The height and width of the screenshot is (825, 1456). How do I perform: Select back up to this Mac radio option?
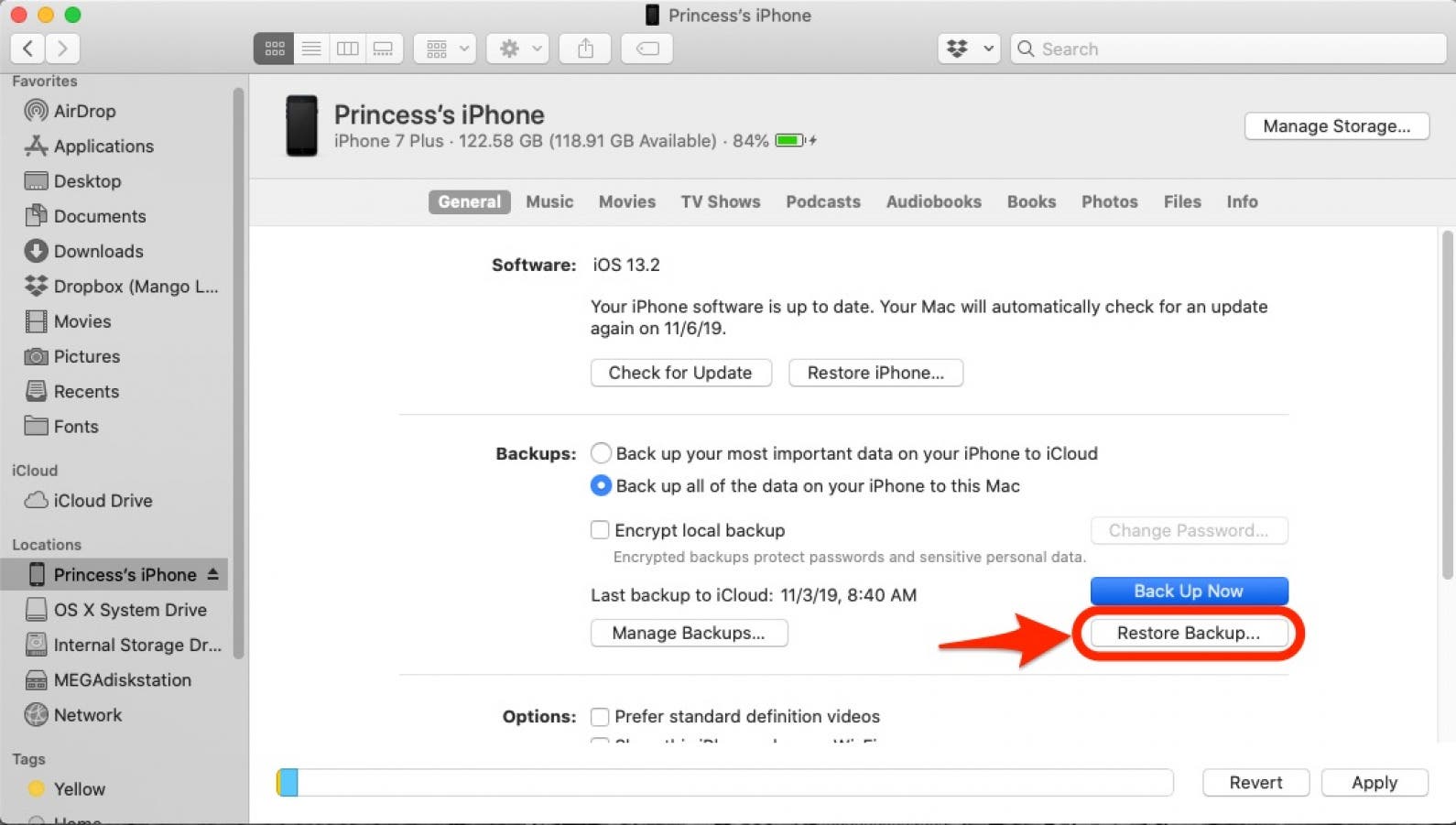[x=601, y=486]
